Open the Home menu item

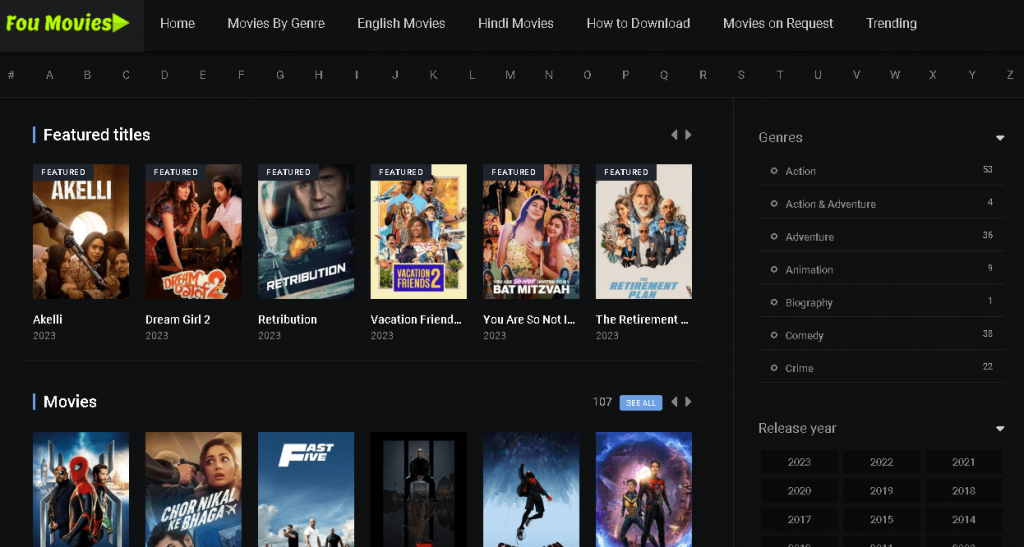point(178,23)
